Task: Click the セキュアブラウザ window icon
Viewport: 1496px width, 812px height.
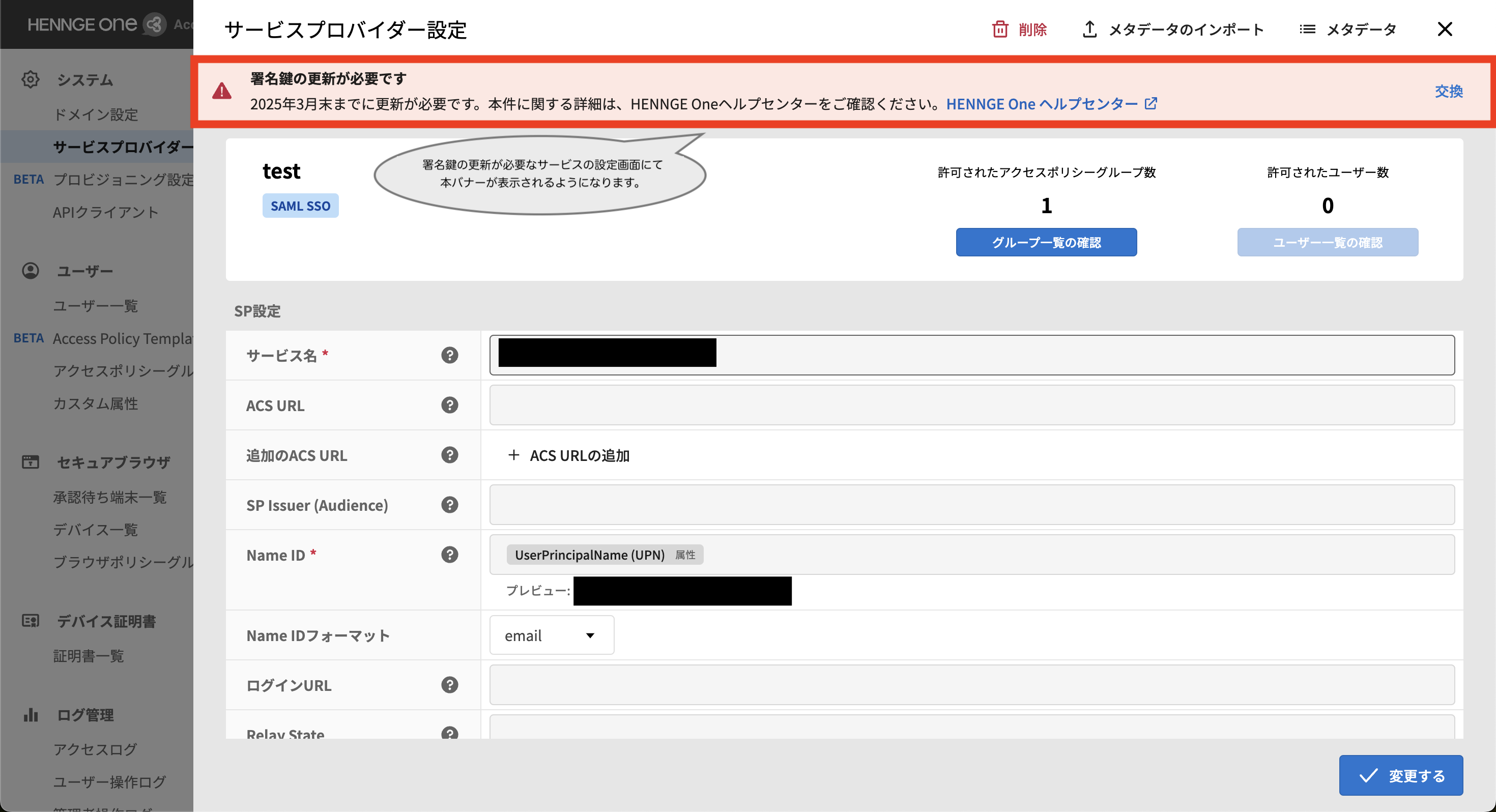Action: pos(30,462)
